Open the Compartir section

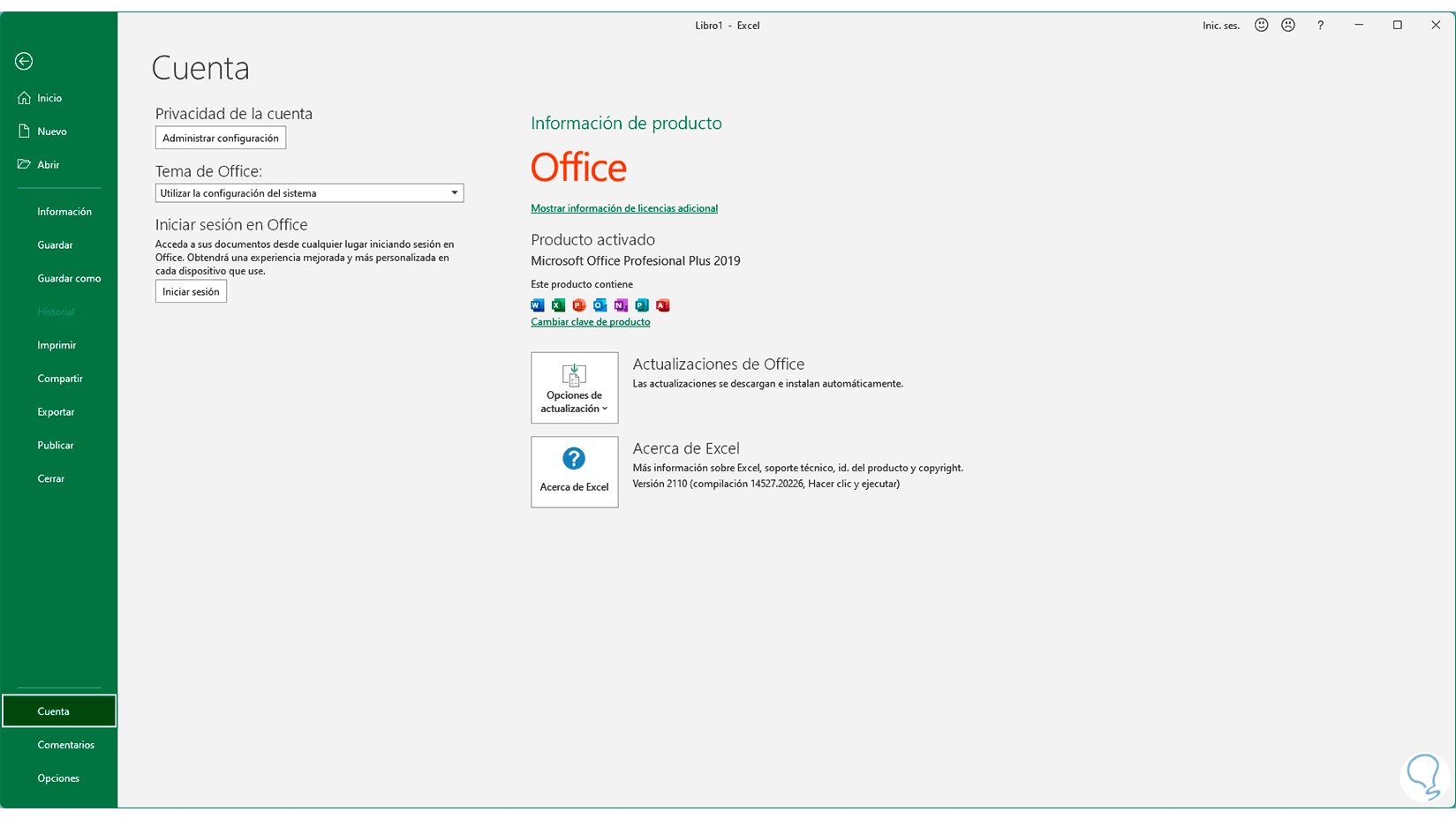pyautogui.click(x=58, y=379)
